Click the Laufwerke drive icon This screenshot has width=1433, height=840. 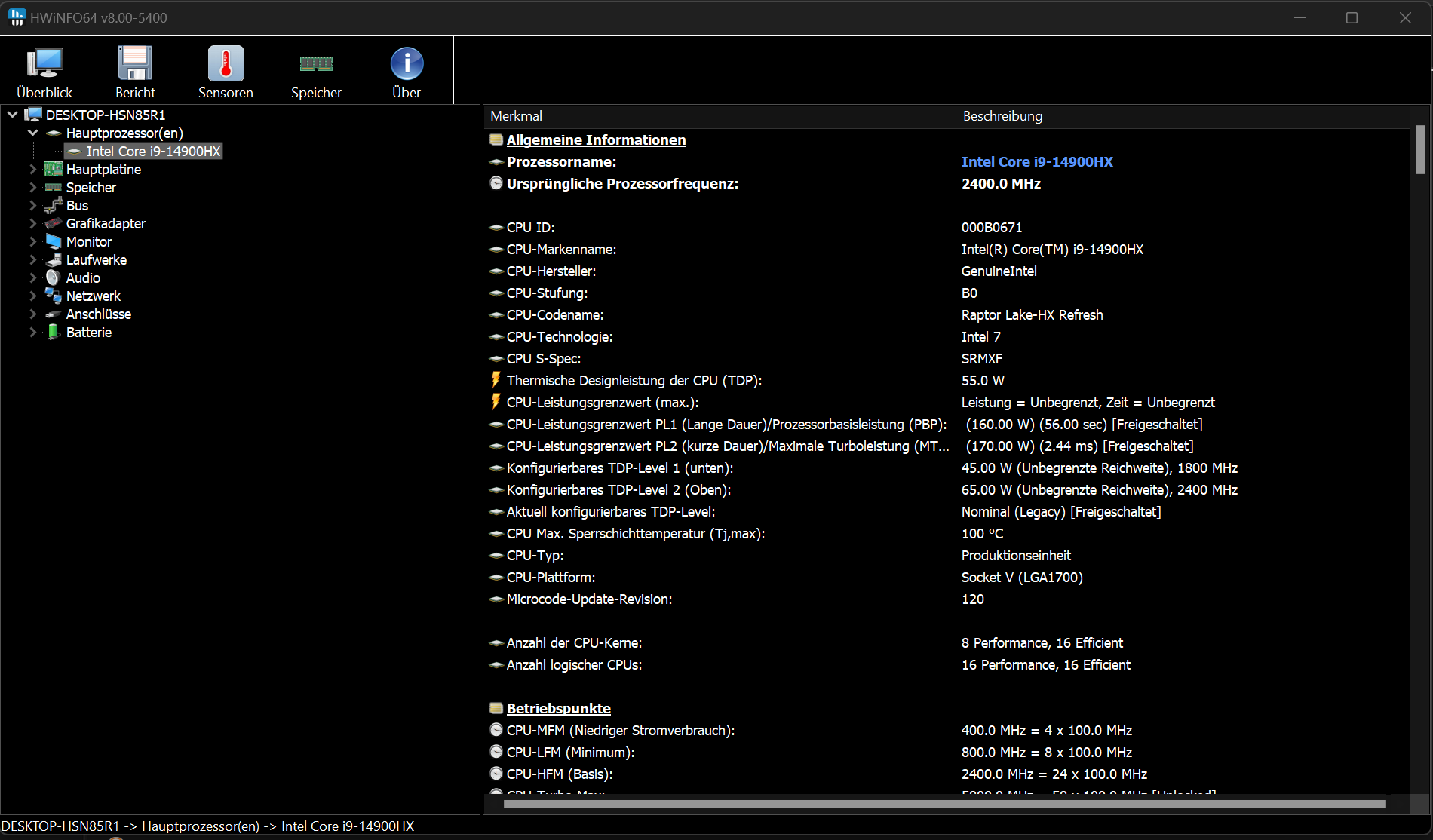(x=53, y=259)
